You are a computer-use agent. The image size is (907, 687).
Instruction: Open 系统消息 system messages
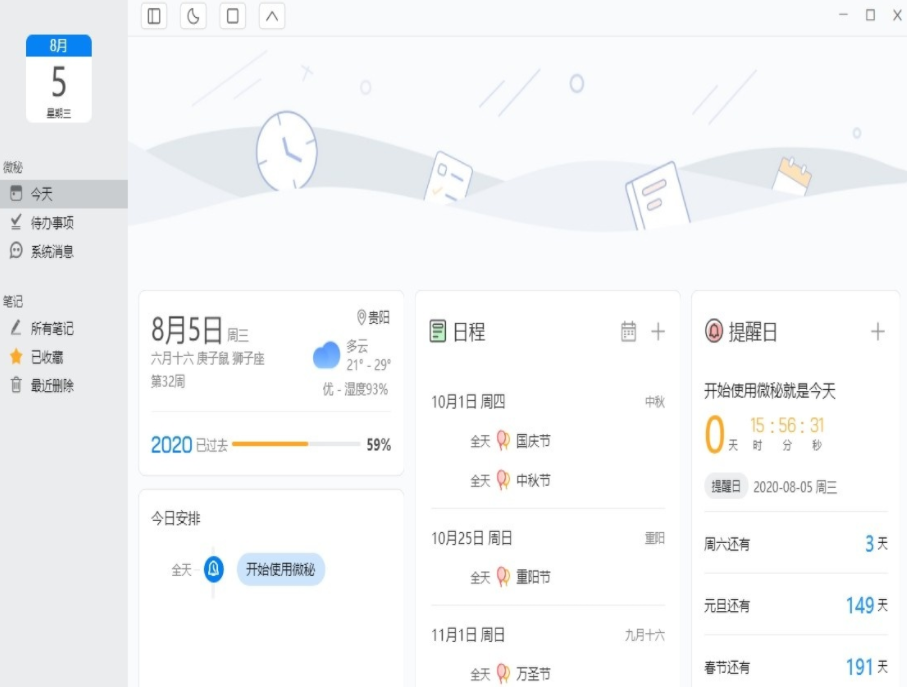coord(52,252)
